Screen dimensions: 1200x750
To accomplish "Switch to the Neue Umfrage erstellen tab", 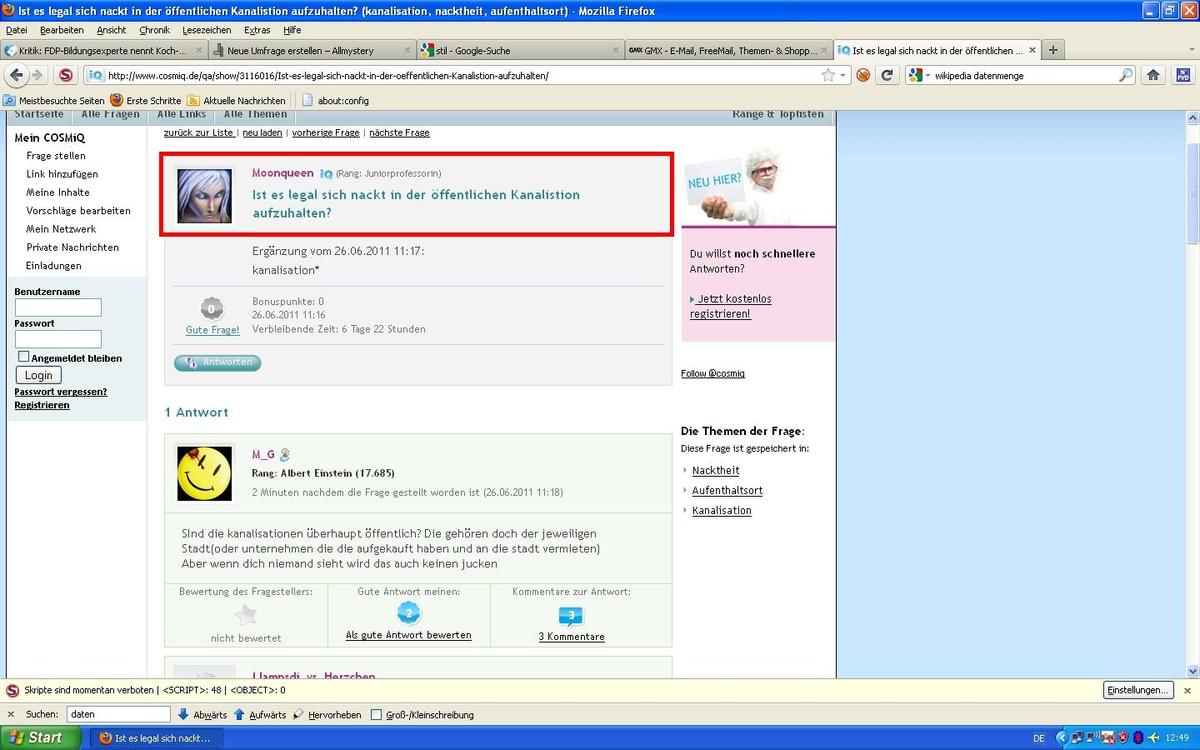I will pos(311,50).
